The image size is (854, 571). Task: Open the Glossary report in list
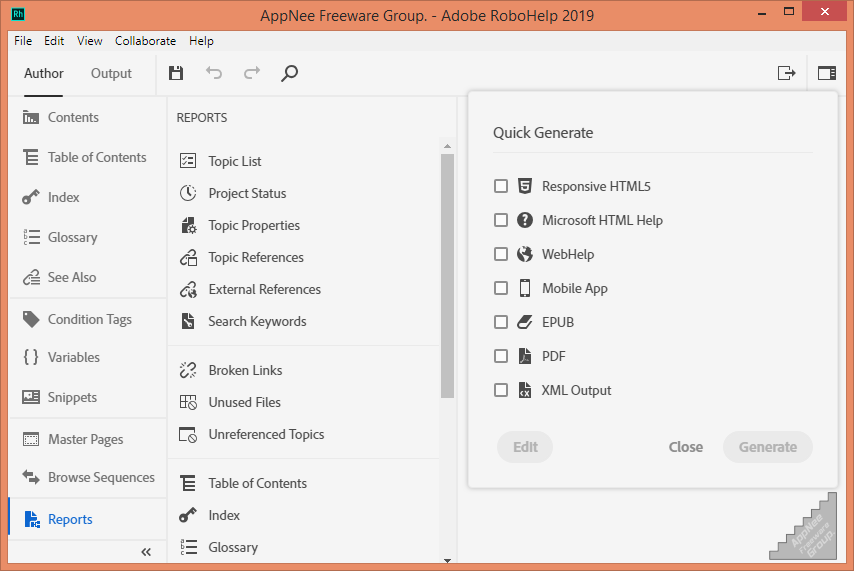coord(233,547)
